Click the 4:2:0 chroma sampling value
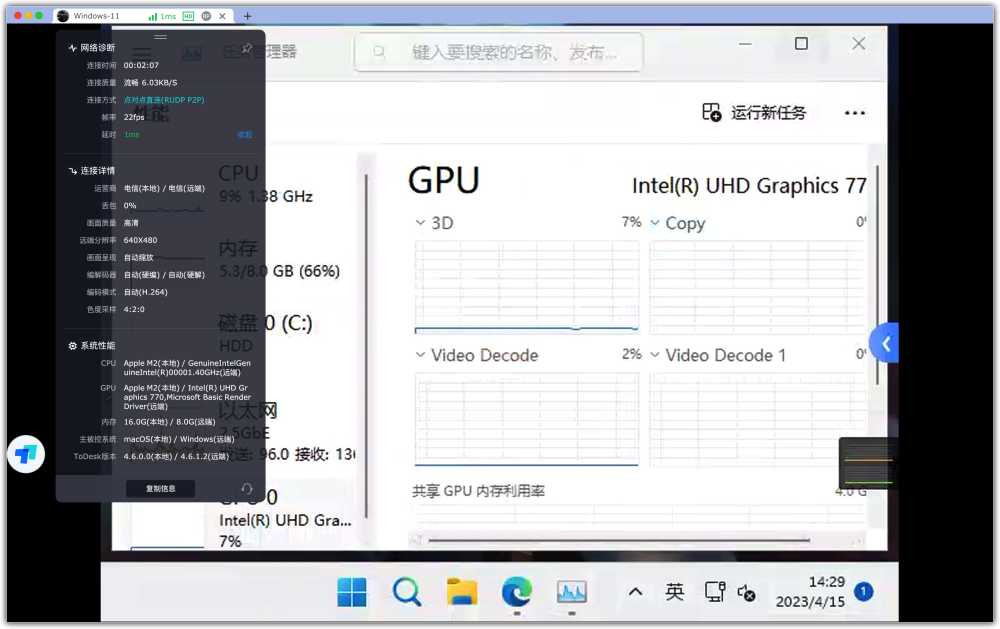 pos(134,309)
